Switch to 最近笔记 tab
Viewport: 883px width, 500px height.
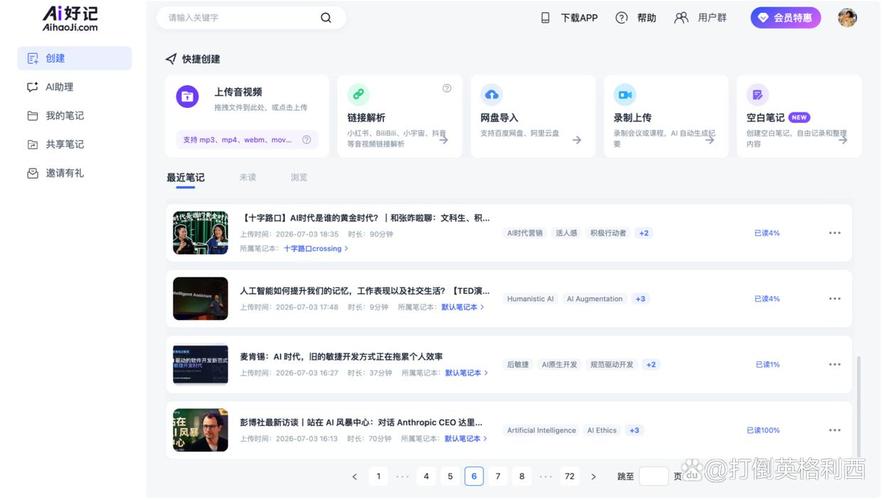[185, 177]
